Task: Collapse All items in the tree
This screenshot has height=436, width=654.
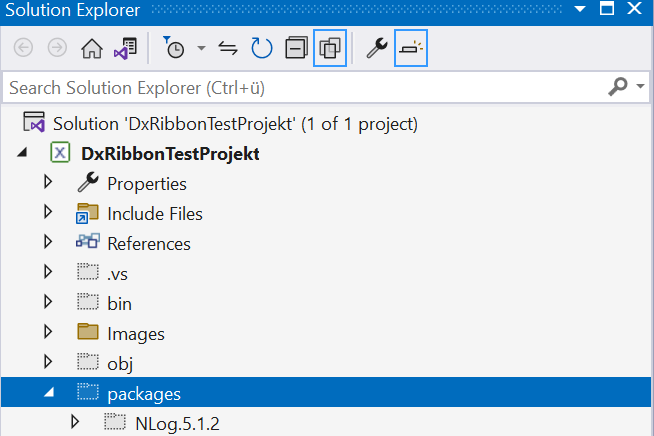Action: (x=296, y=48)
